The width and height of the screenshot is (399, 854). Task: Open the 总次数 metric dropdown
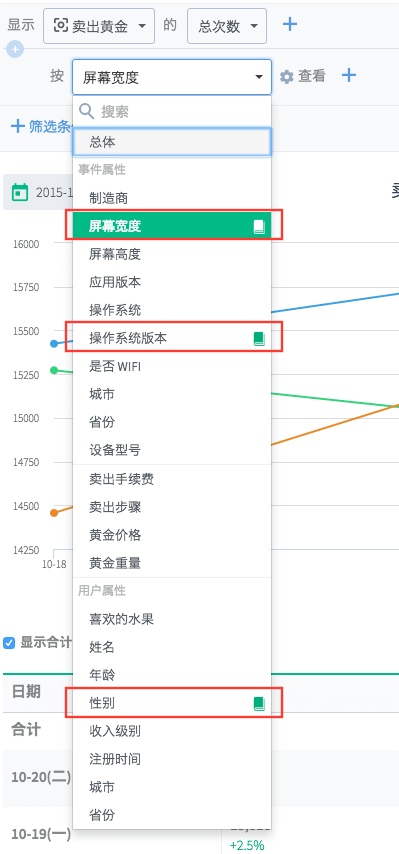(227, 26)
